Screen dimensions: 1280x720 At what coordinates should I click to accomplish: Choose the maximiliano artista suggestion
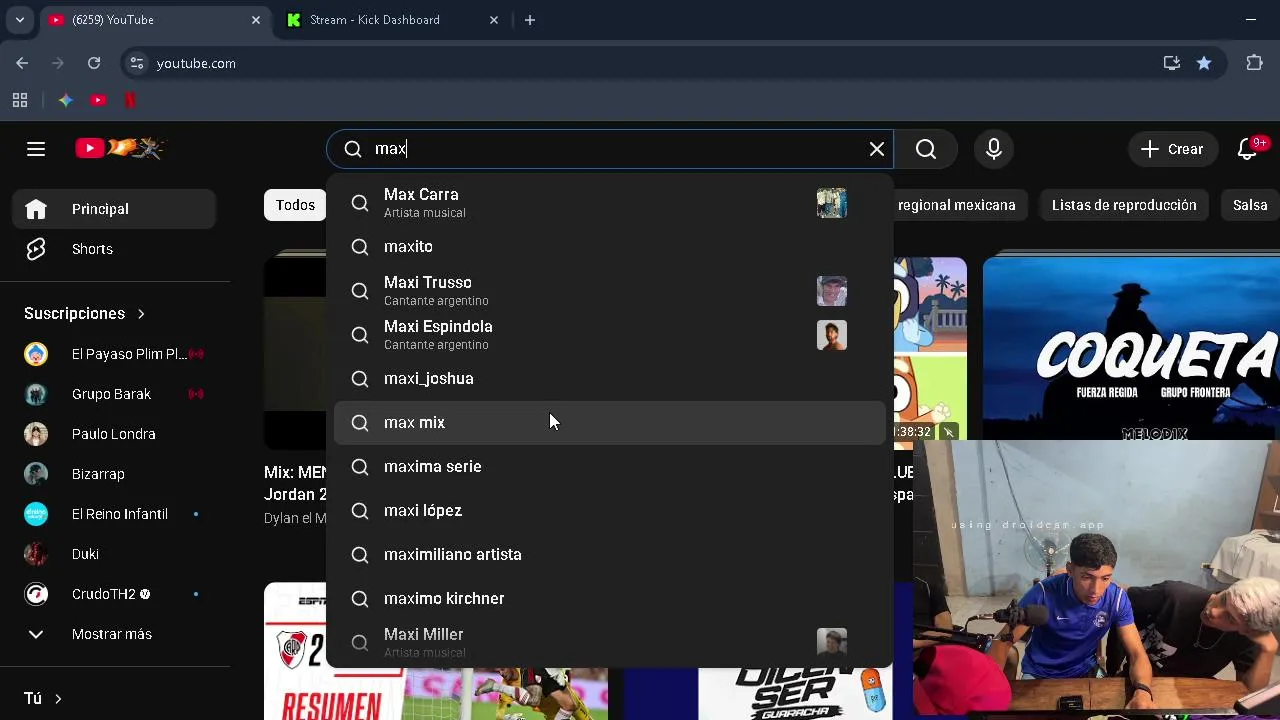(609, 554)
